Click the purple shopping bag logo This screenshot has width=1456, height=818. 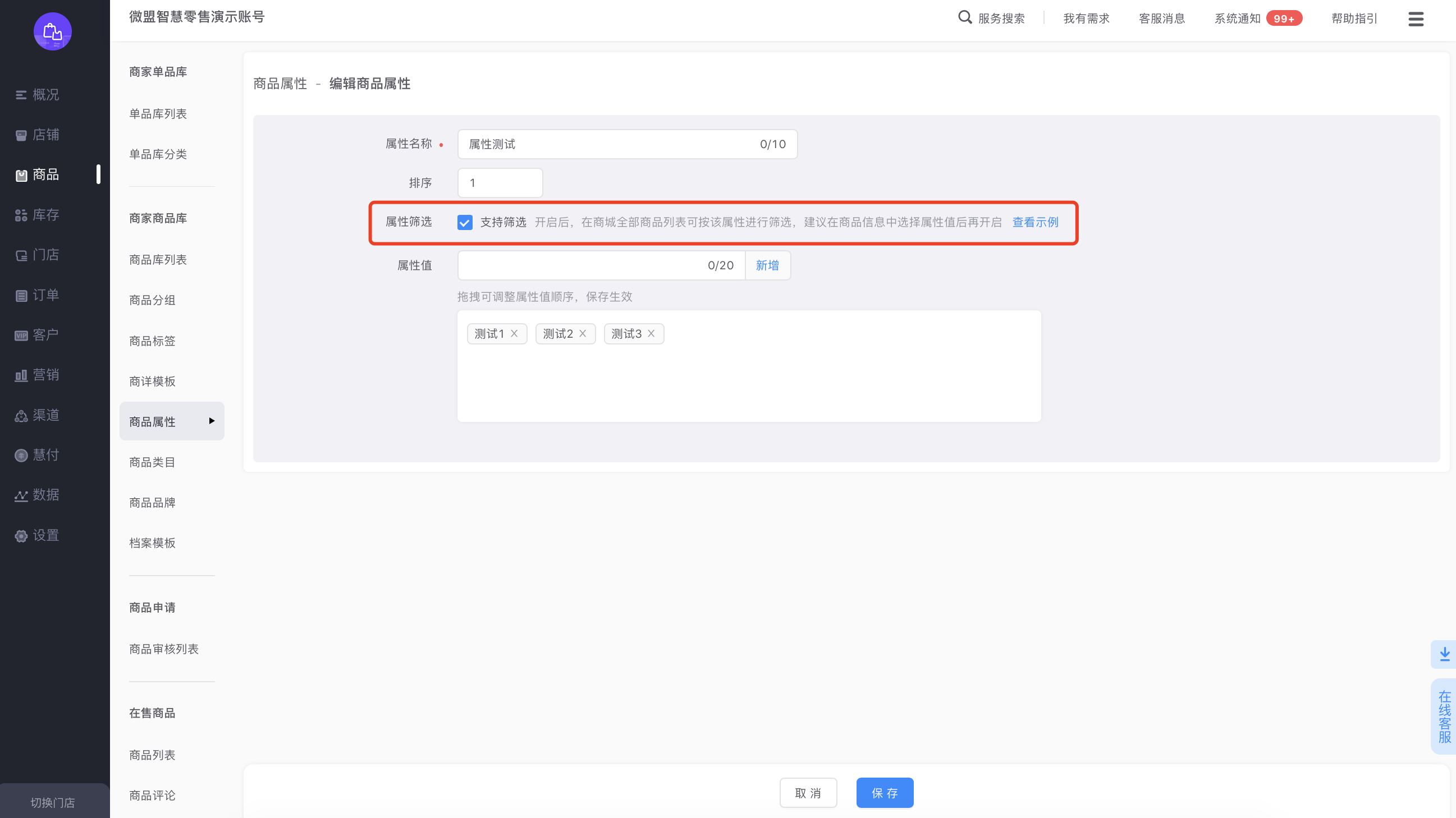[x=53, y=31]
